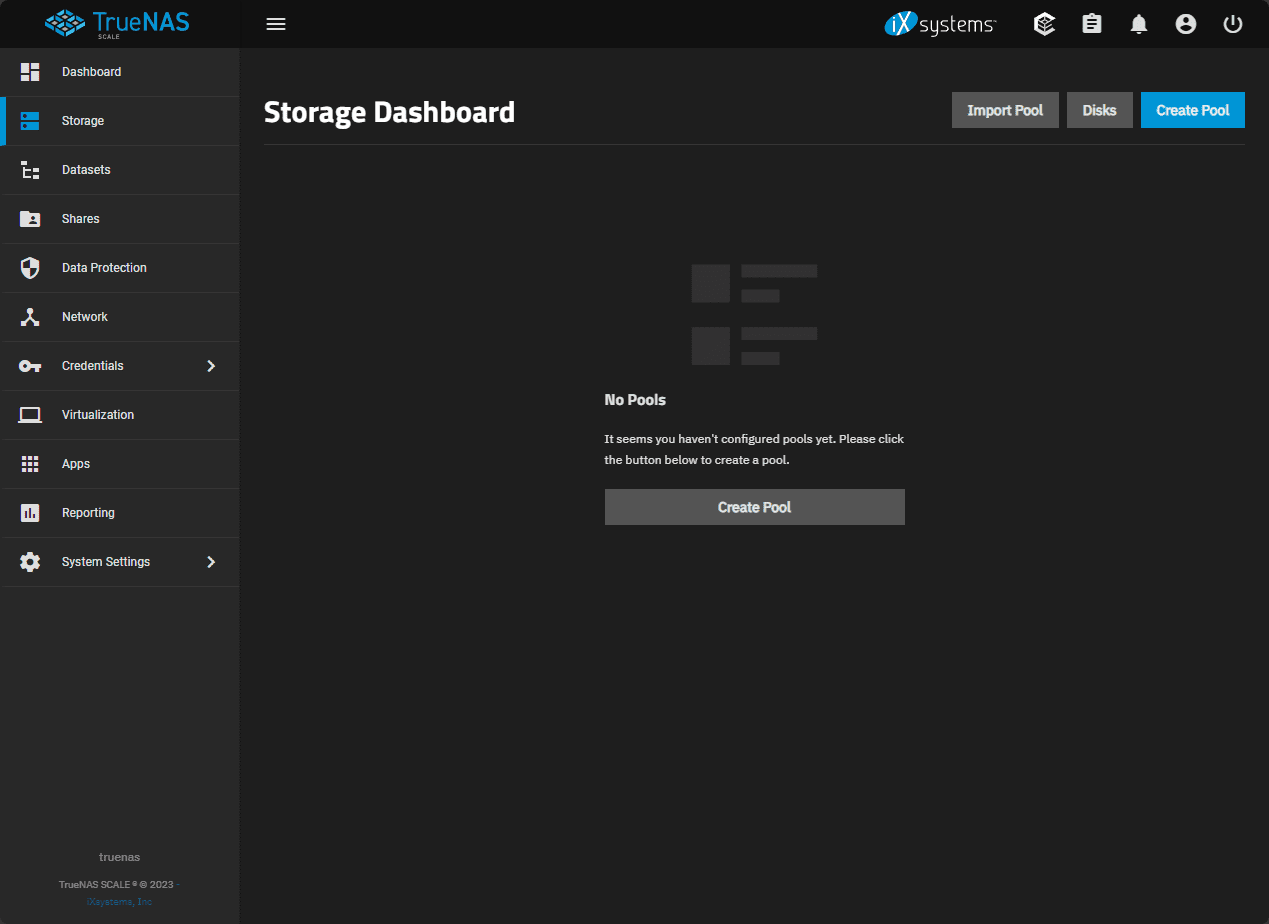Image resolution: width=1269 pixels, height=924 pixels.
Task: Open Reporting via the bar chart icon
Action: 30,512
